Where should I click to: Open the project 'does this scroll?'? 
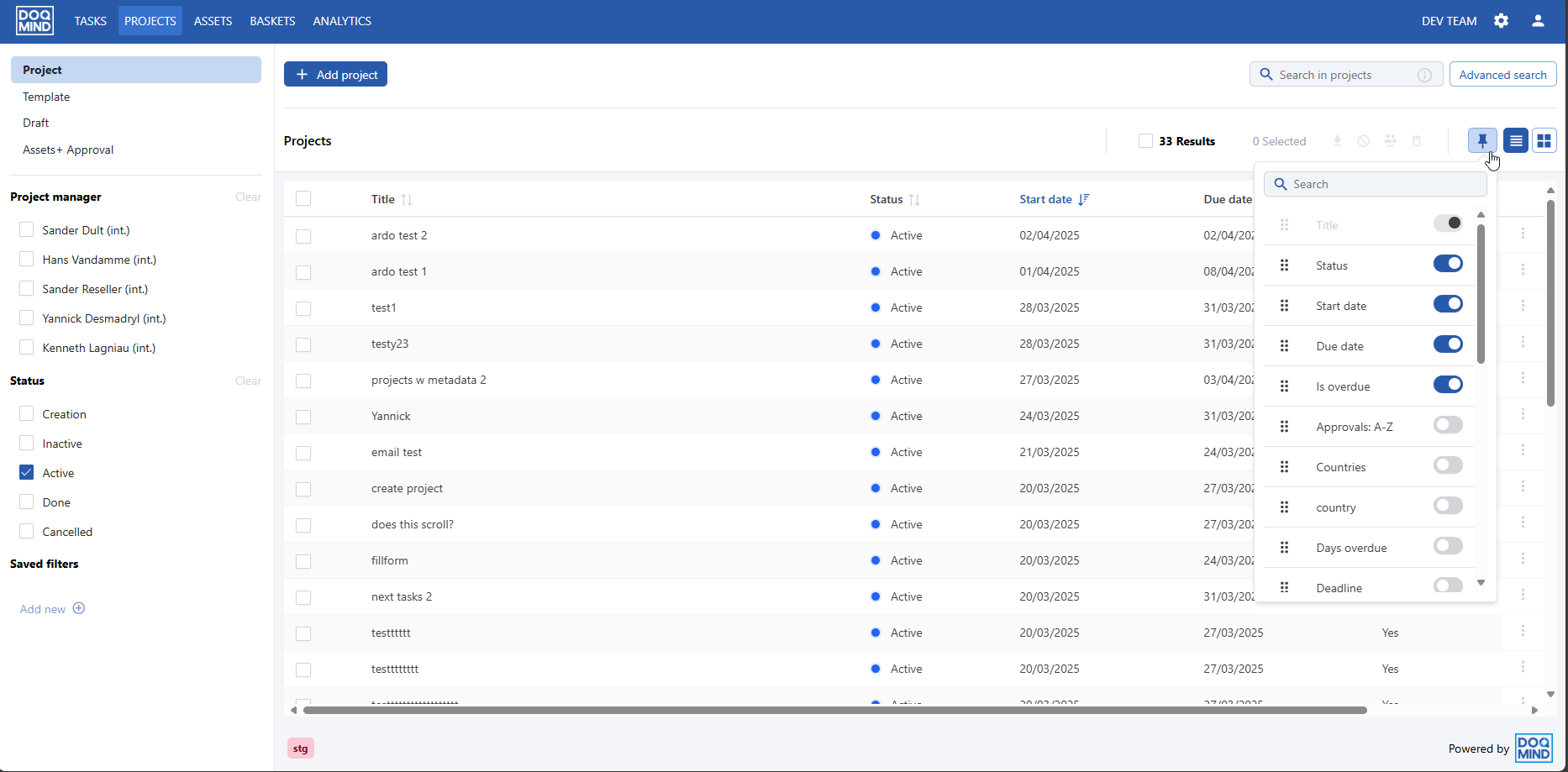(x=413, y=524)
